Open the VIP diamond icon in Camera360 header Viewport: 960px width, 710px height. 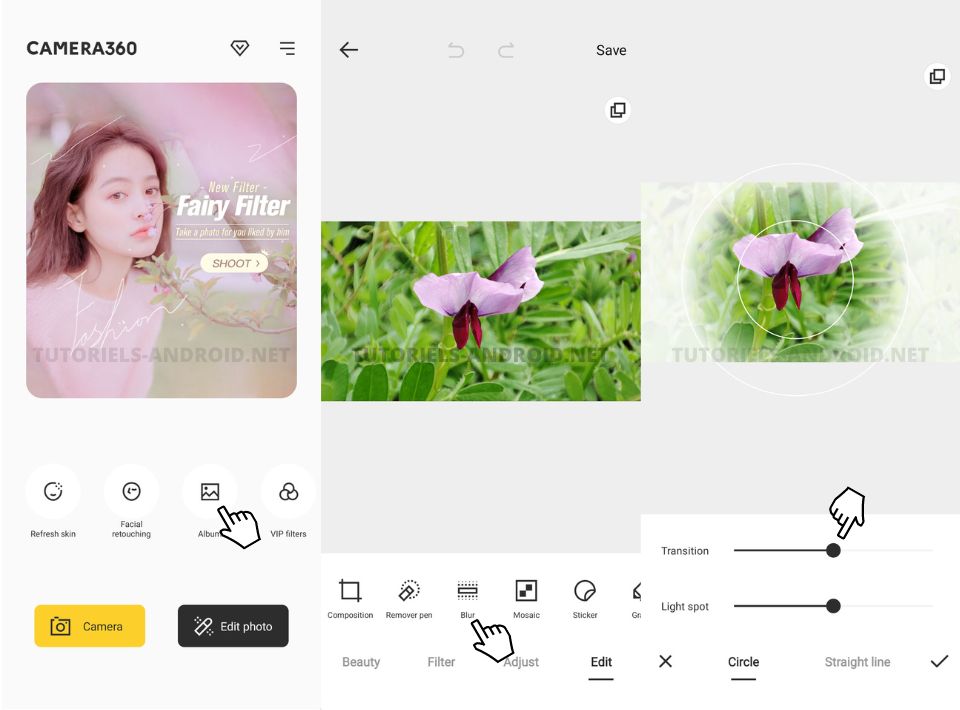click(x=239, y=48)
